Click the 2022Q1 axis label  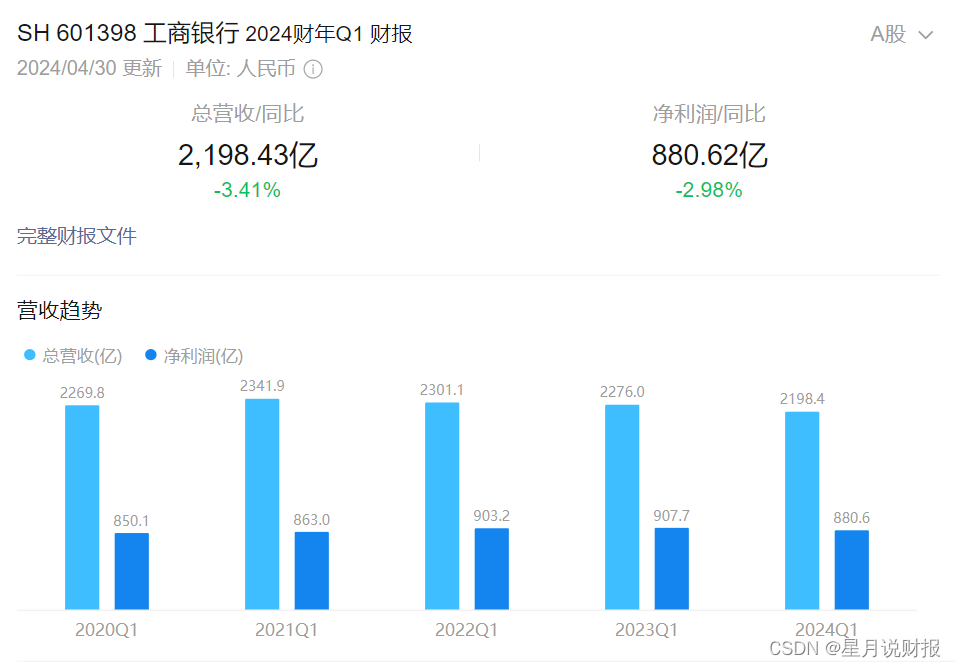point(466,630)
